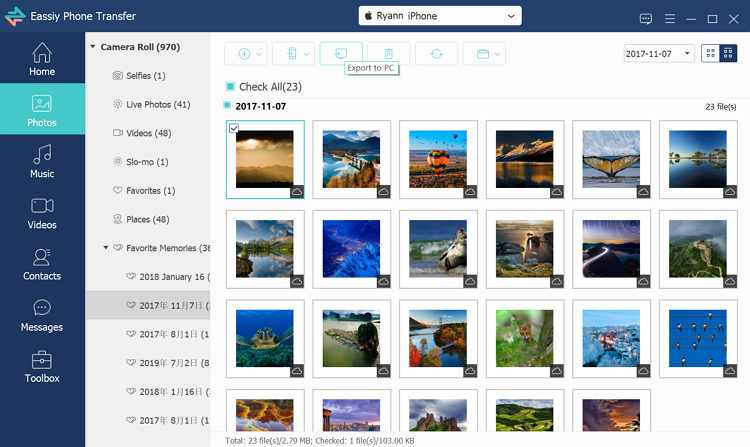Screen dimensions: 750x447
Task: Click the Export to PC toolbar button
Action: pos(340,54)
